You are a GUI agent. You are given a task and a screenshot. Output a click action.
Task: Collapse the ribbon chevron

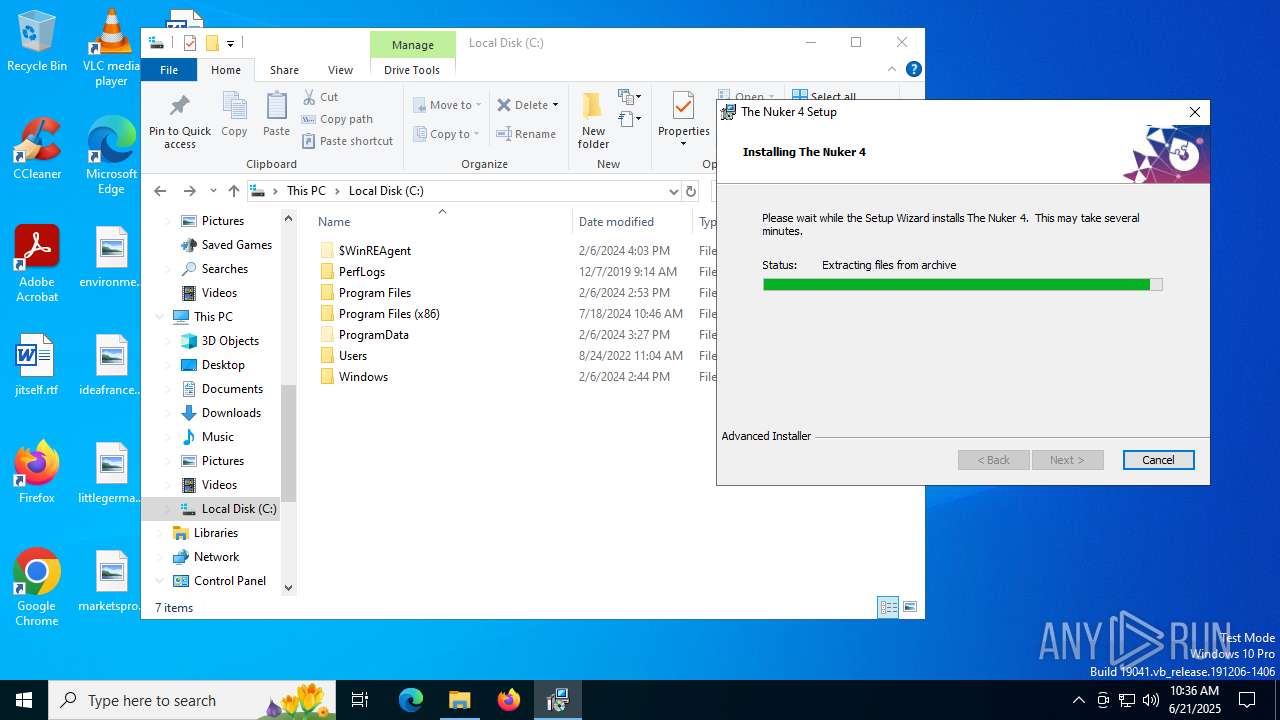[x=892, y=69]
